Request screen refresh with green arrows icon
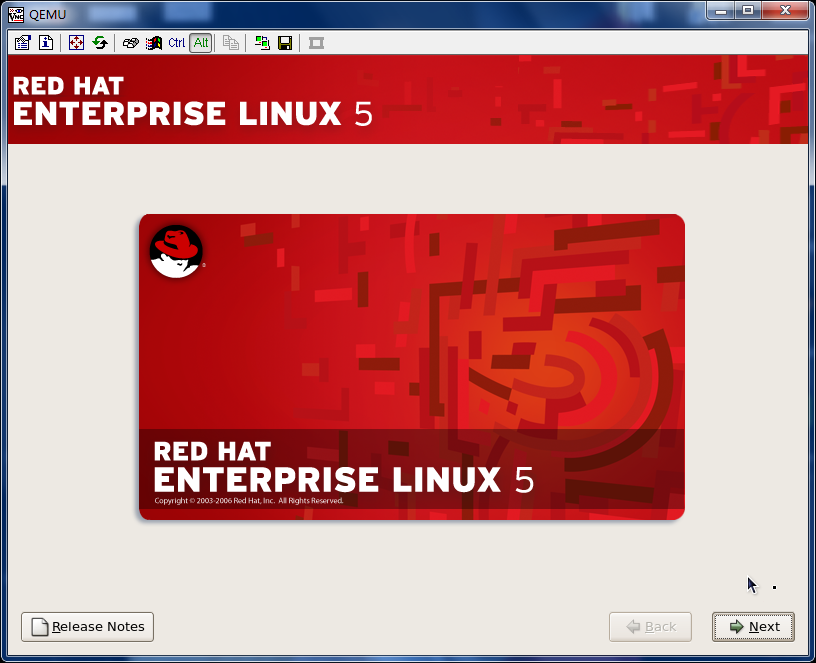The image size is (816, 663). coord(100,43)
